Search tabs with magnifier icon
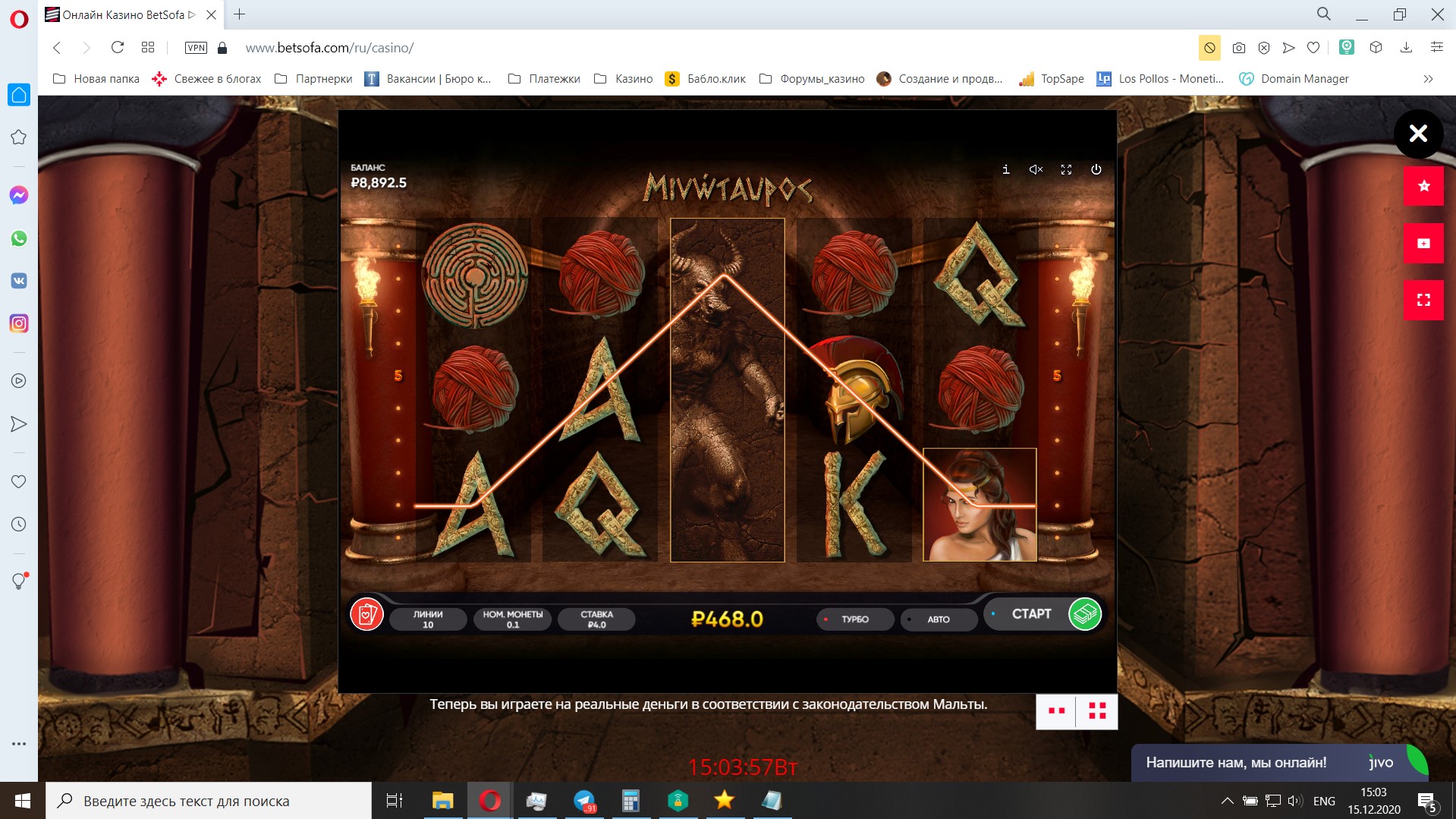 point(1324,14)
